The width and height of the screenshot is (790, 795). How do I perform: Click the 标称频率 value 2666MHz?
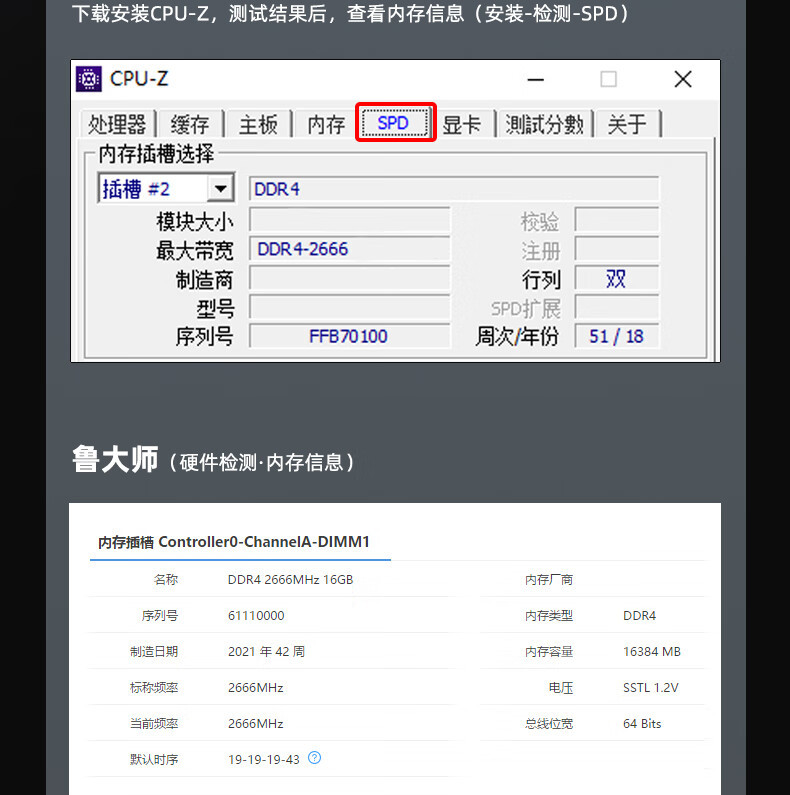click(256, 688)
